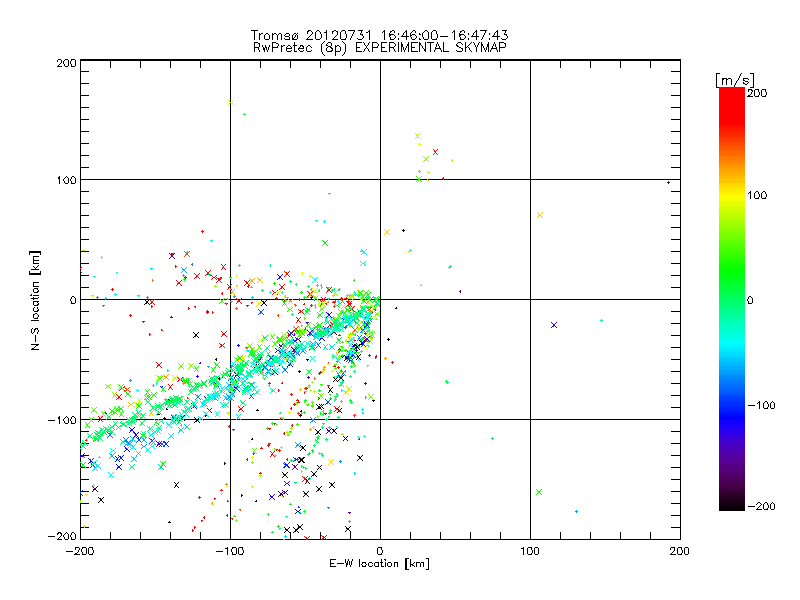This screenshot has height=600, width=800.
Task: Click the 100 tick label on E-W axis
Action: [x=530, y=551]
